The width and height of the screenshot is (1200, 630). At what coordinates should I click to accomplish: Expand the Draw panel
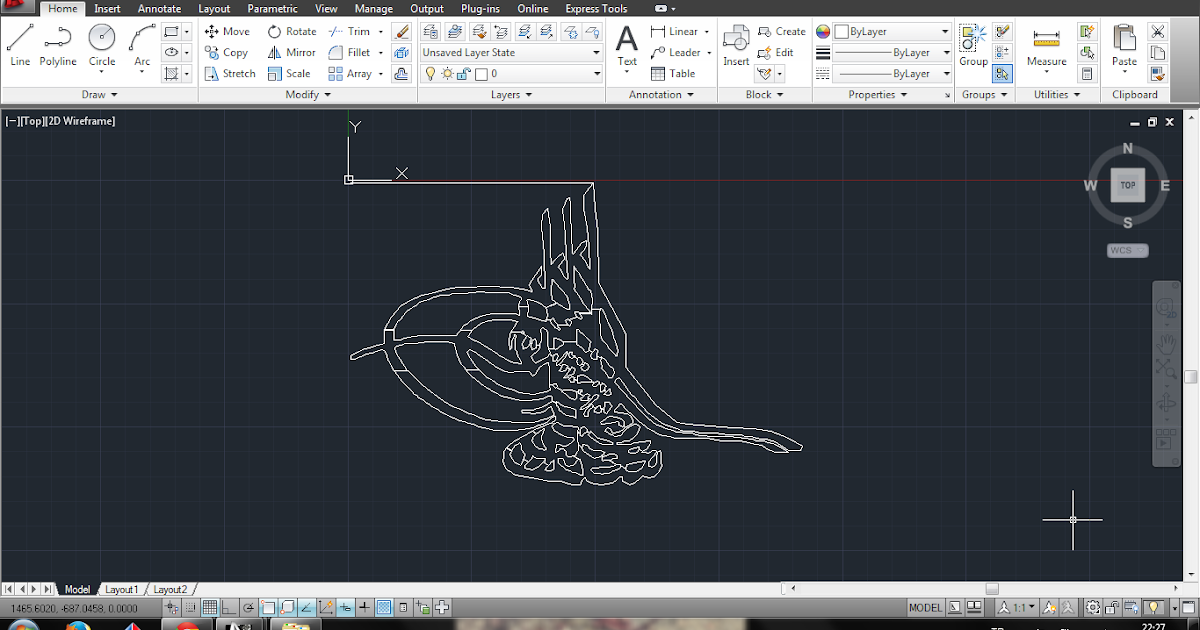click(x=99, y=94)
